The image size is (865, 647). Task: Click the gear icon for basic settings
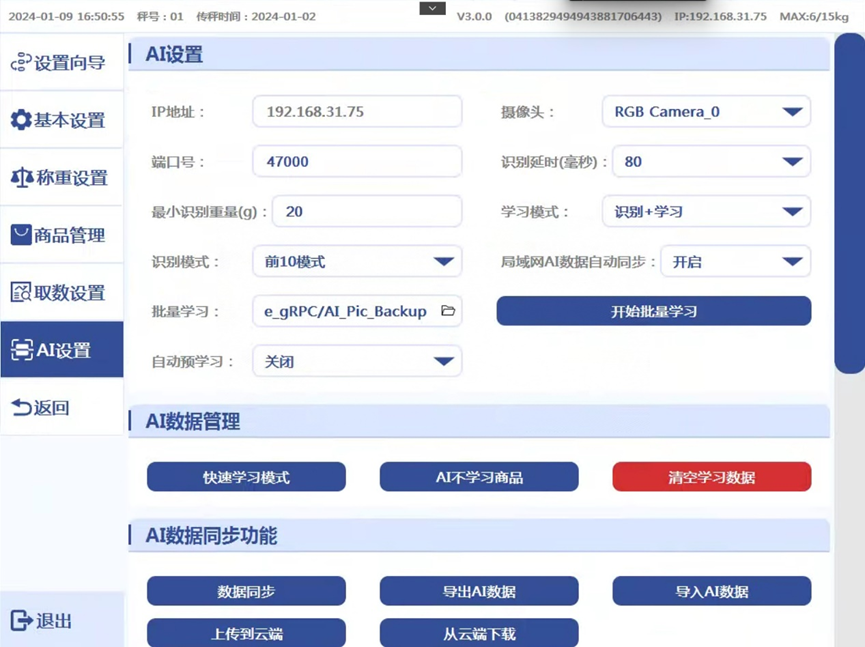21,120
